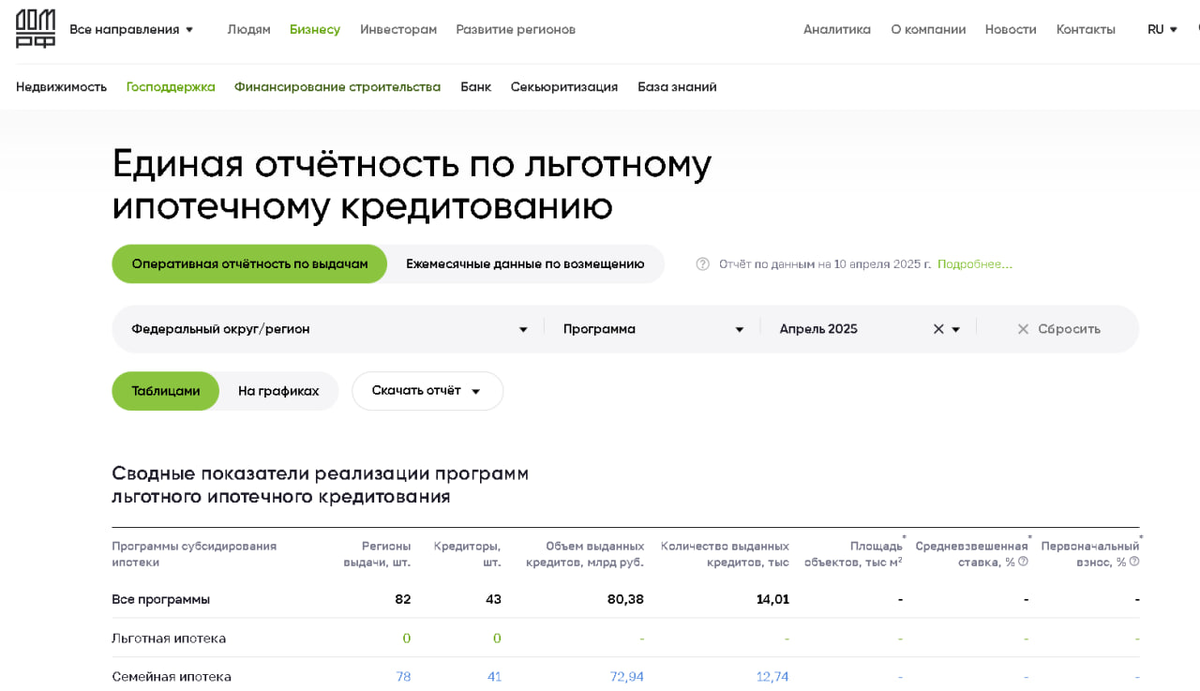Follow the Подробнее… link

pyautogui.click(x=975, y=264)
